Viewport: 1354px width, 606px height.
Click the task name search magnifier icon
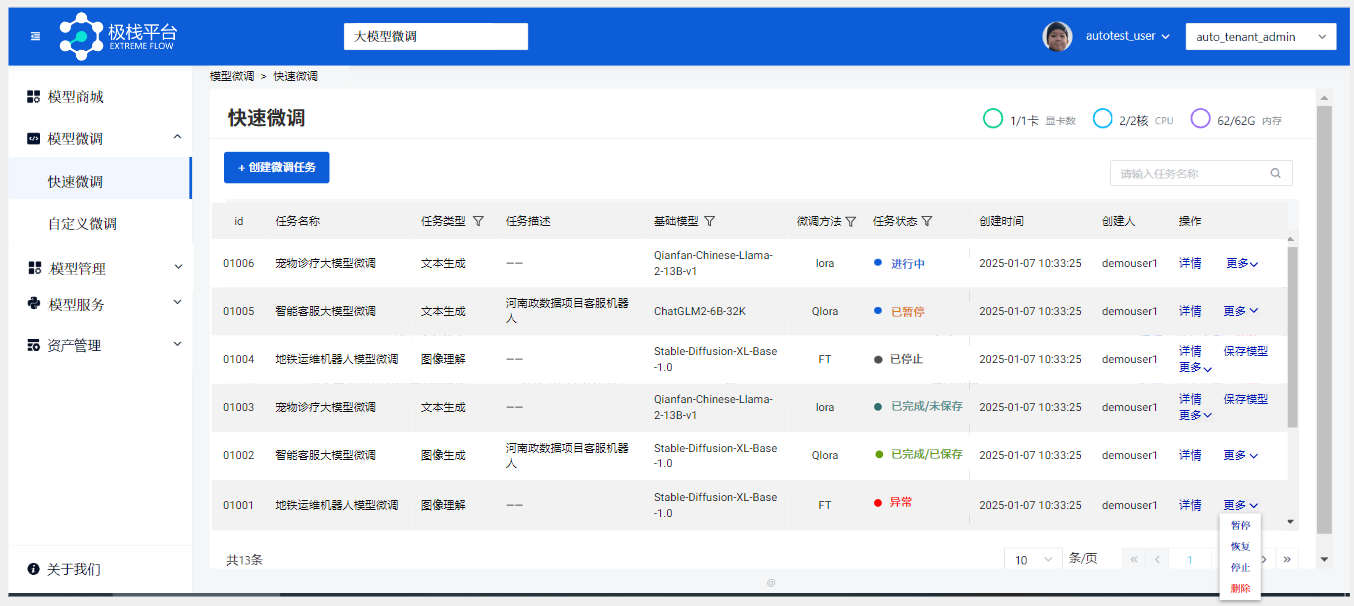pyautogui.click(x=1275, y=172)
